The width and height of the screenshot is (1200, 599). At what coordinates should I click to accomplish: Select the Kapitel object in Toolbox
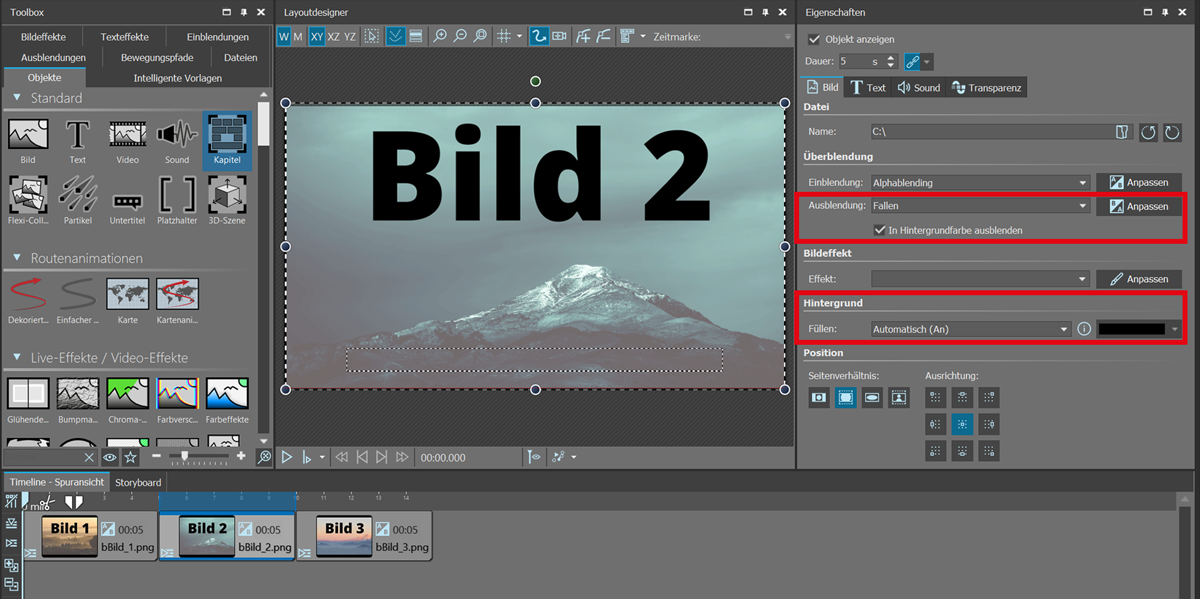point(227,138)
